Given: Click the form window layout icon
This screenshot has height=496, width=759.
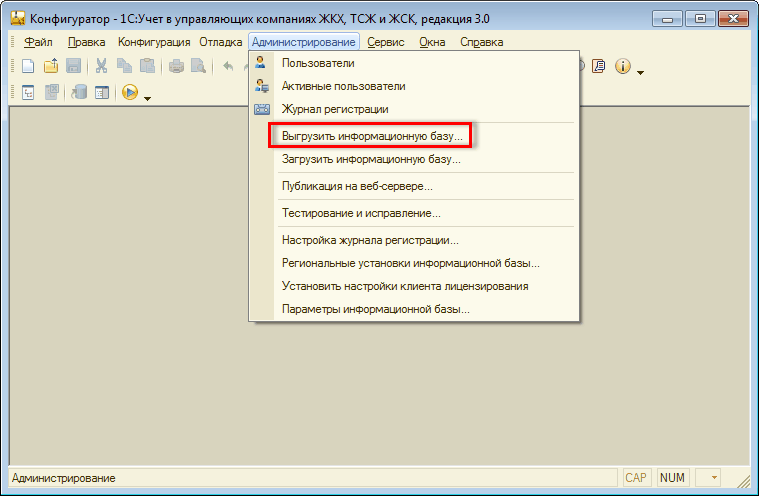Looking at the screenshot, I should click(102, 92).
